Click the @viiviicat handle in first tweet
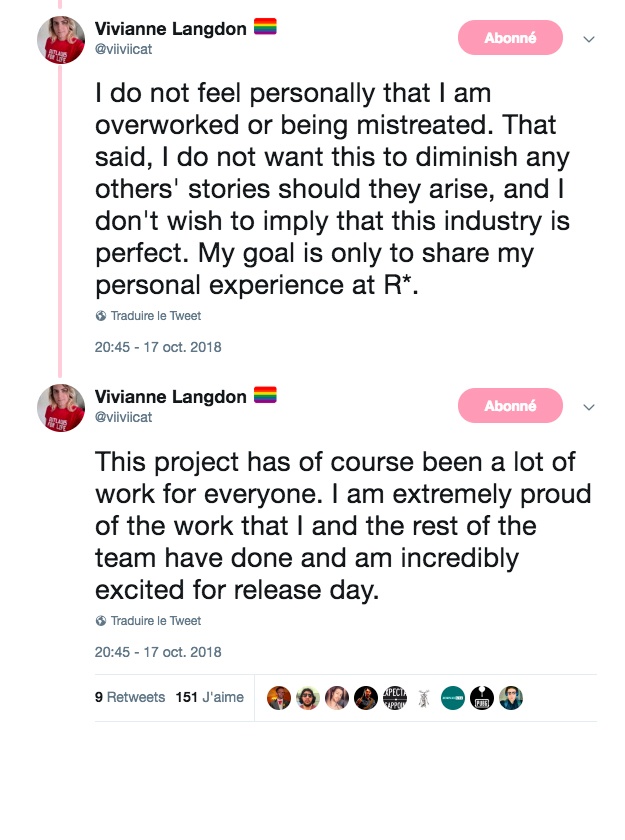The image size is (625, 840). [x=123, y=48]
